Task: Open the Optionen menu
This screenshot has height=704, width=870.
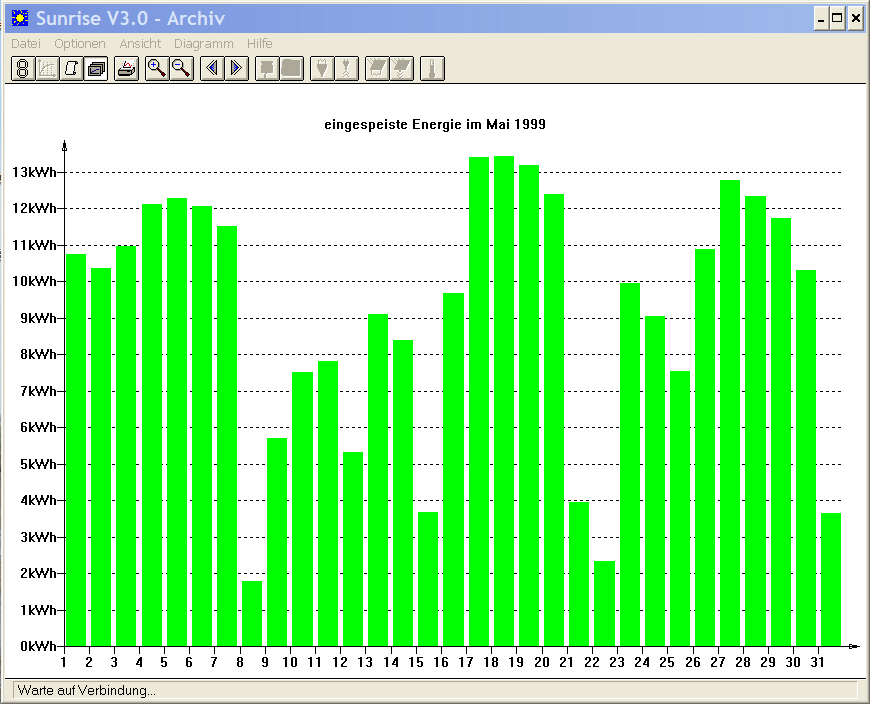Action: click(x=79, y=43)
